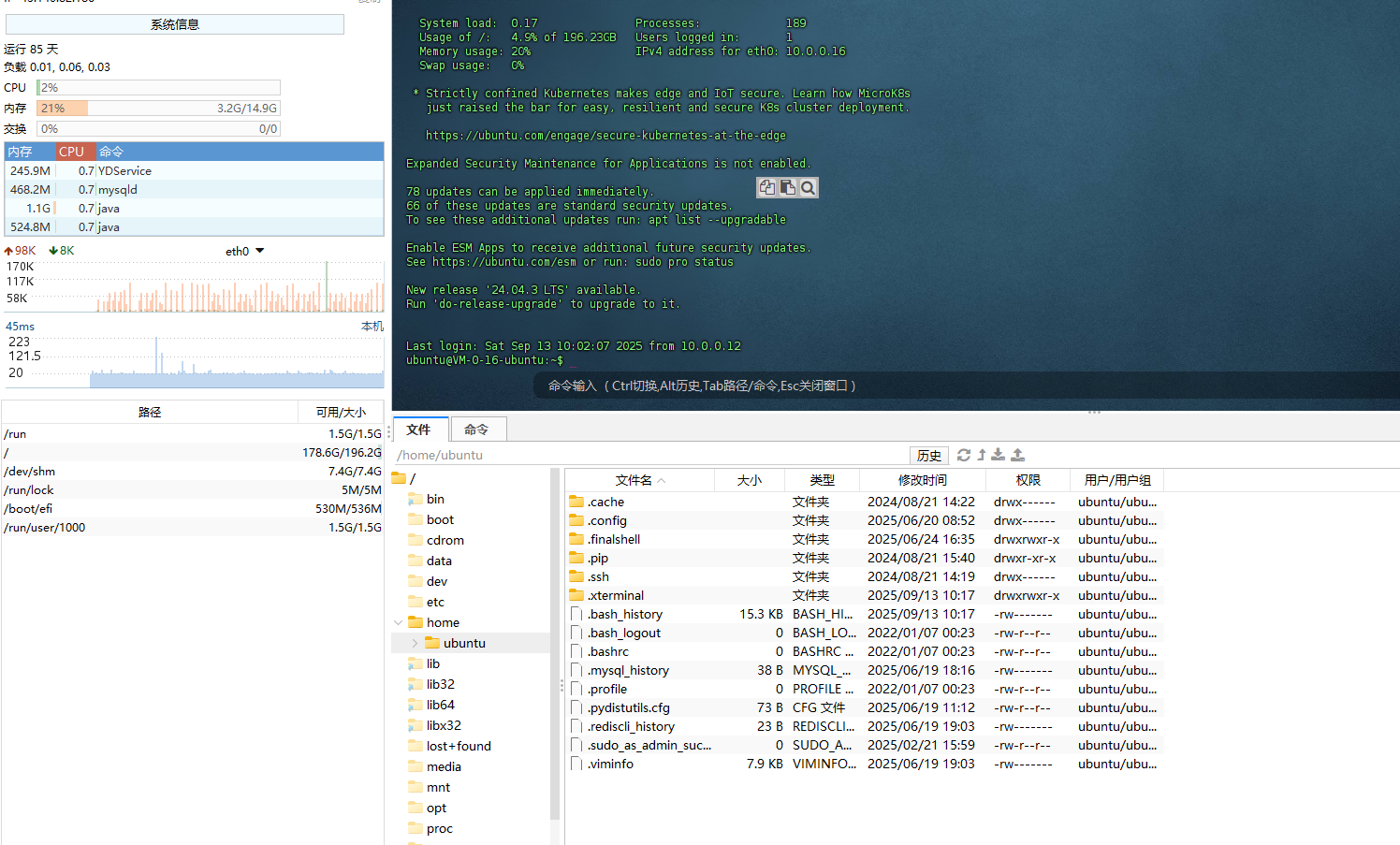The image size is (1400, 845).
Task: Click the paste icon in the terminal toolbar
Action: coord(788,188)
